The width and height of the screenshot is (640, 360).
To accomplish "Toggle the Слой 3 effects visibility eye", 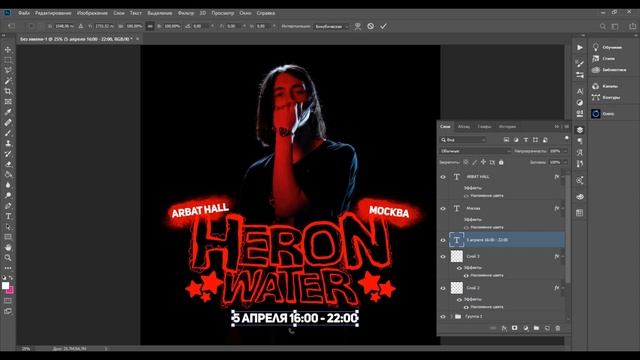I will pos(459,268).
